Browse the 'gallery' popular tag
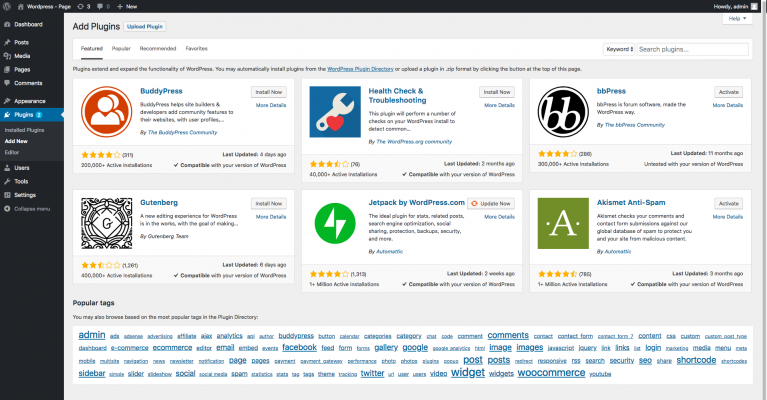This screenshot has height=400, width=767. [x=386, y=347]
